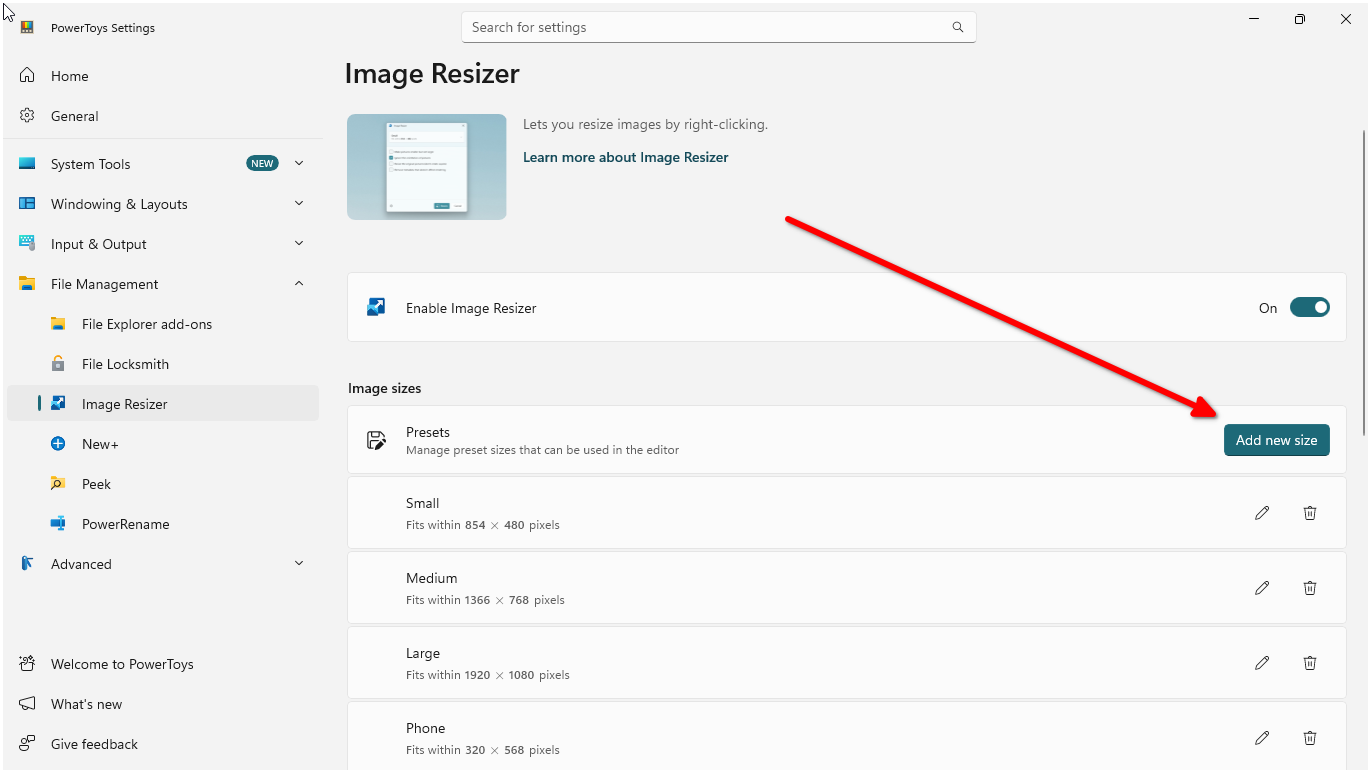Click the Add new size button

pyautogui.click(x=1277, y=440)
